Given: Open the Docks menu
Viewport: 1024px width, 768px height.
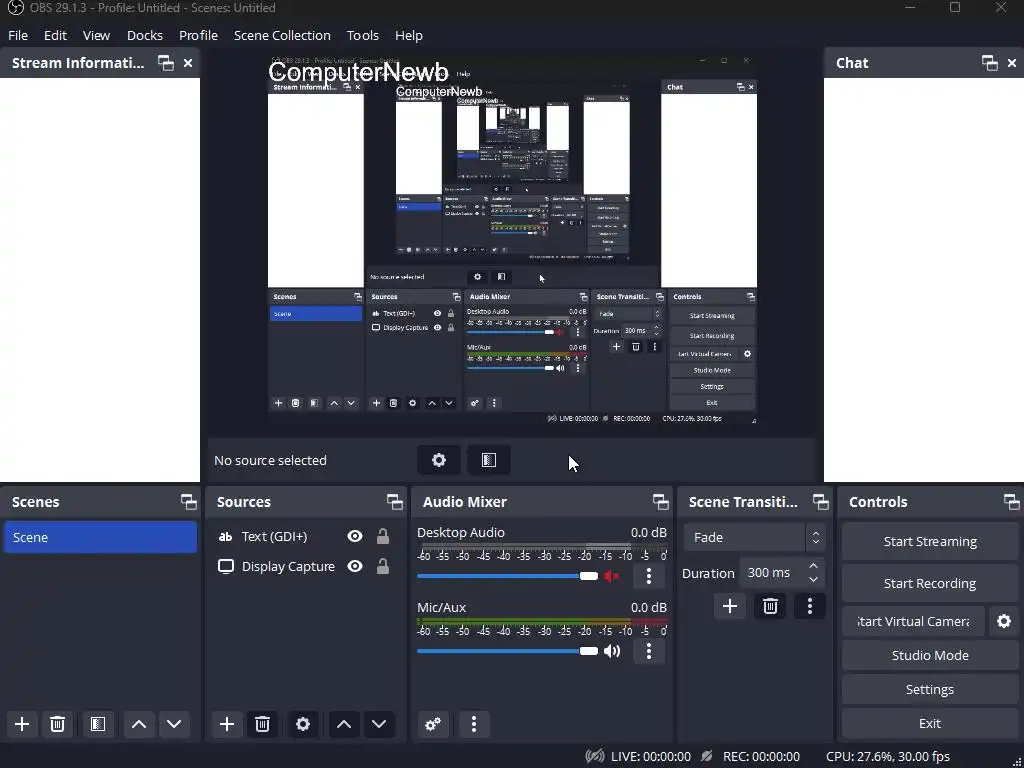Looking at the screenshot, I should pos(144,35).
